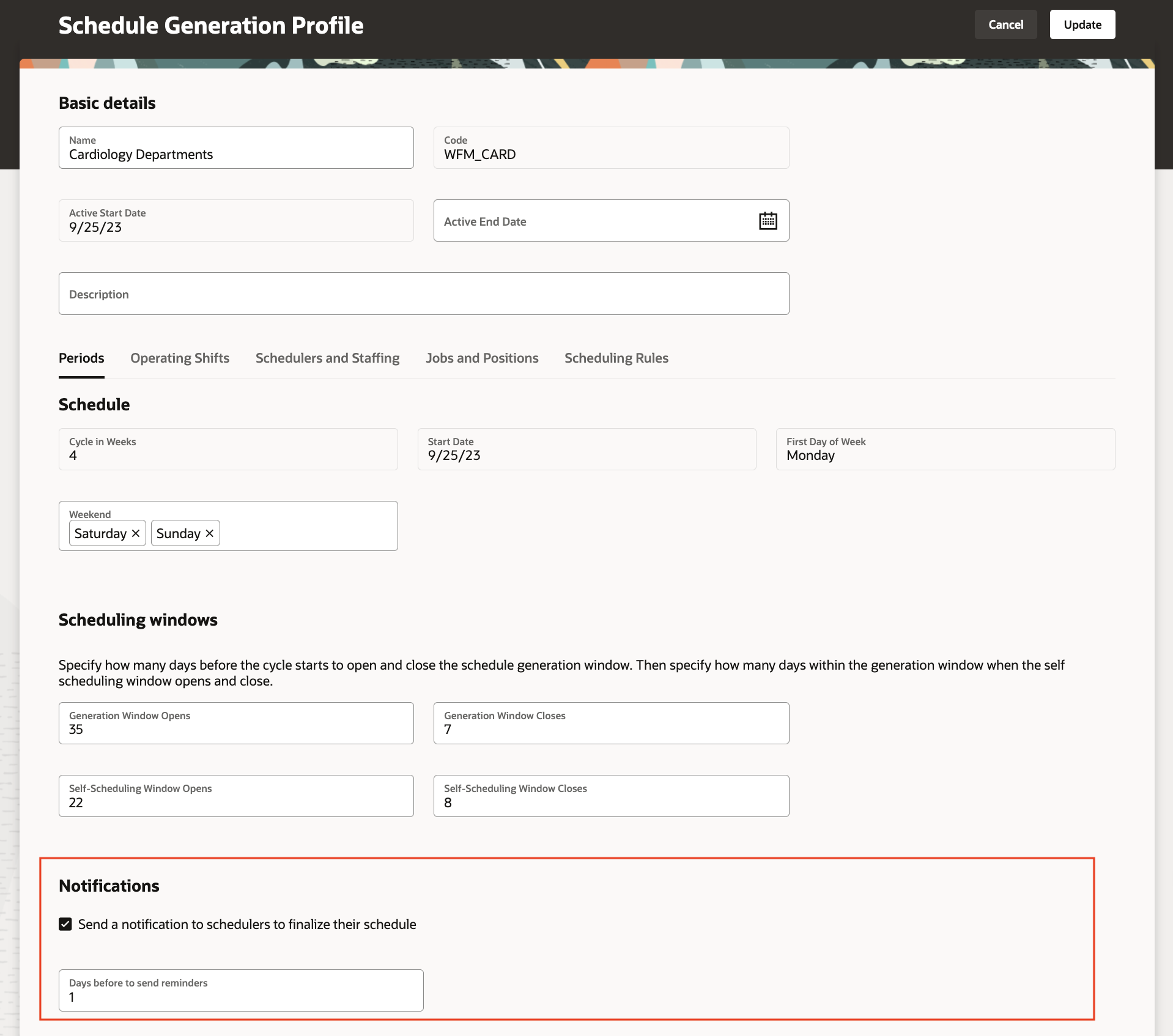Remove Saturday from the Weekend selection
This screenshot has width=1173, height=1036.
click(136, 533)
